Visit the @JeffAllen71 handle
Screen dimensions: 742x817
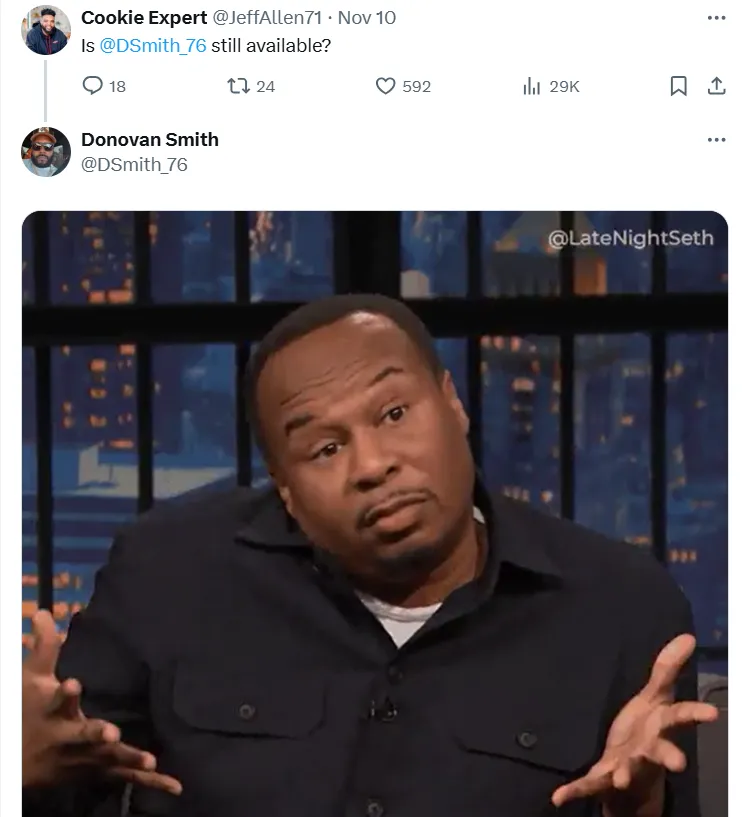point(267,18)
